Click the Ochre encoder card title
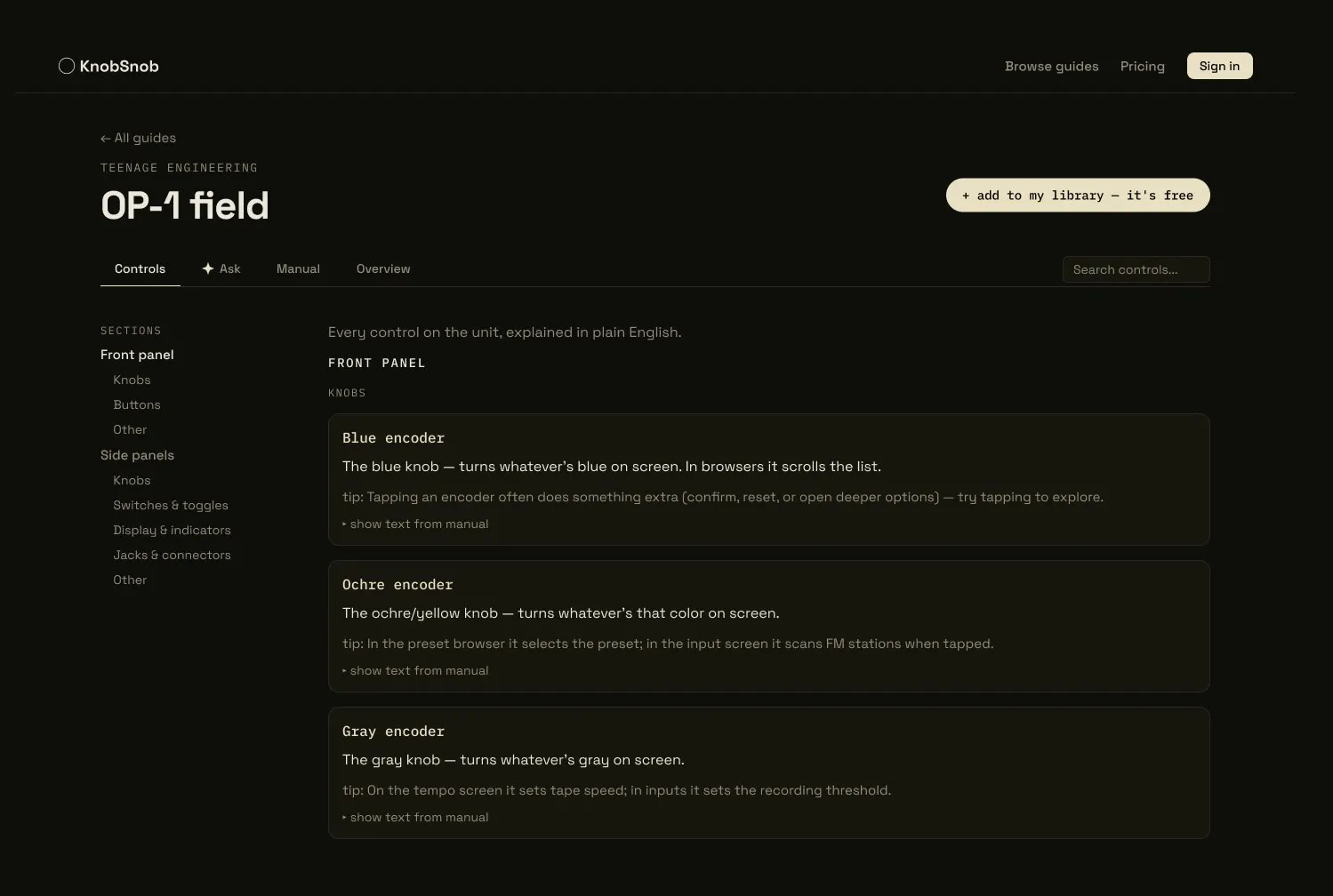Screen dimensions: 1333x896 tap(397, 585)
